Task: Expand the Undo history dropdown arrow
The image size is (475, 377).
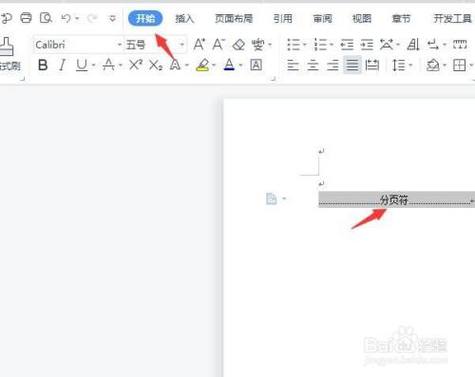Action: 77,18
